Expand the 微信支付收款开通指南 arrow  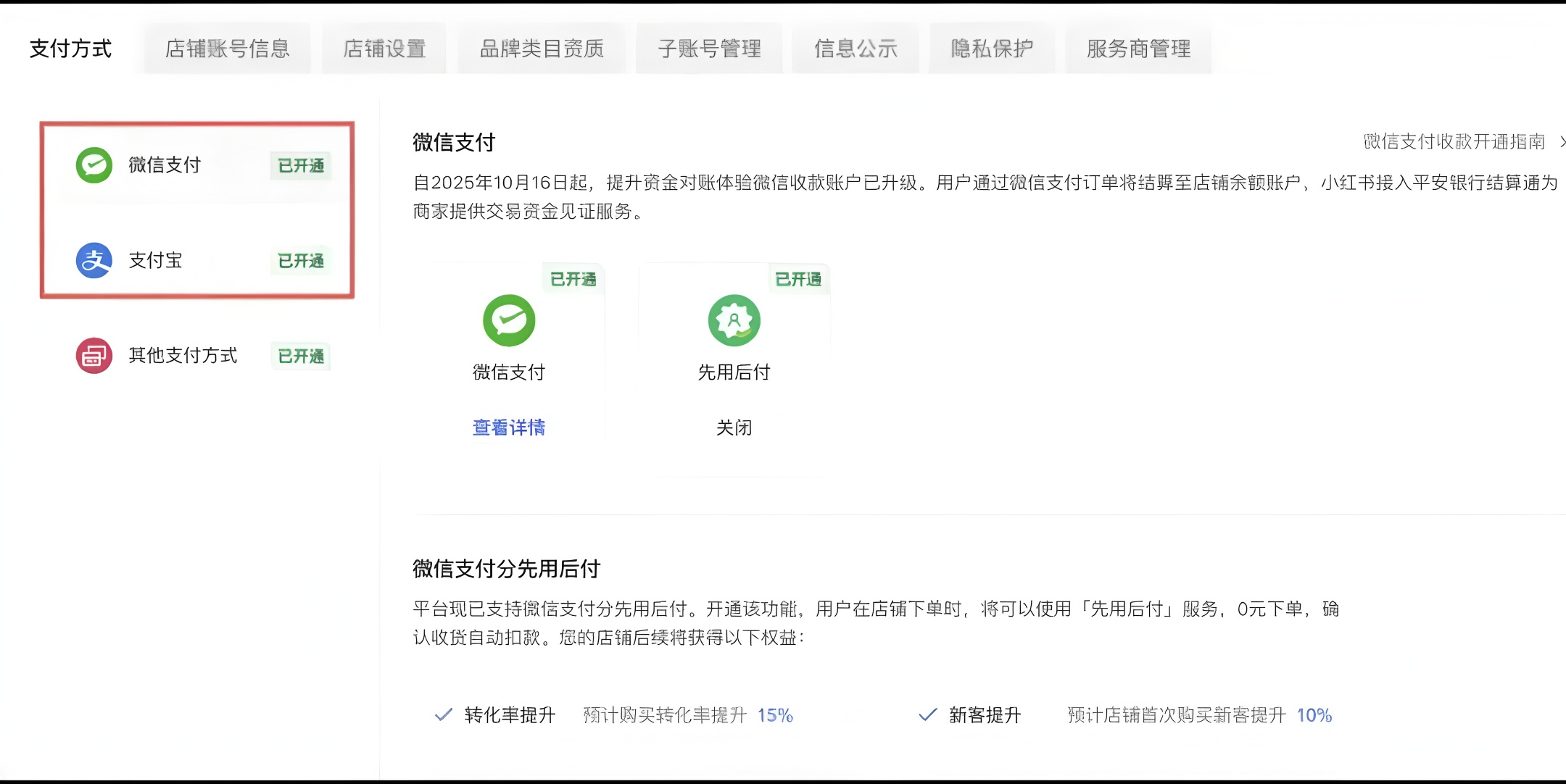click(1562, 141)
